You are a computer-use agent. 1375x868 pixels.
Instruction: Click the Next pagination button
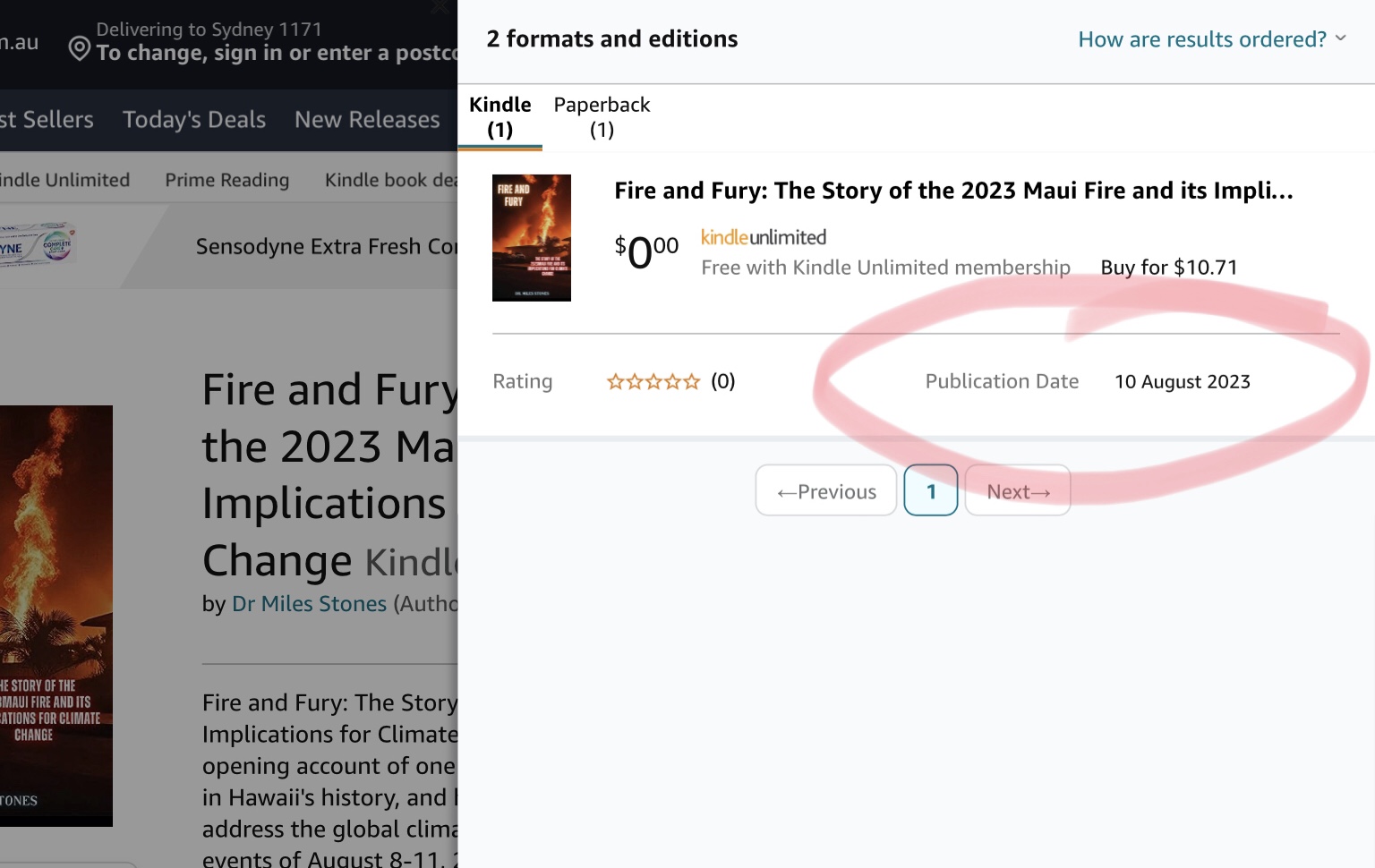[1018, 490]
